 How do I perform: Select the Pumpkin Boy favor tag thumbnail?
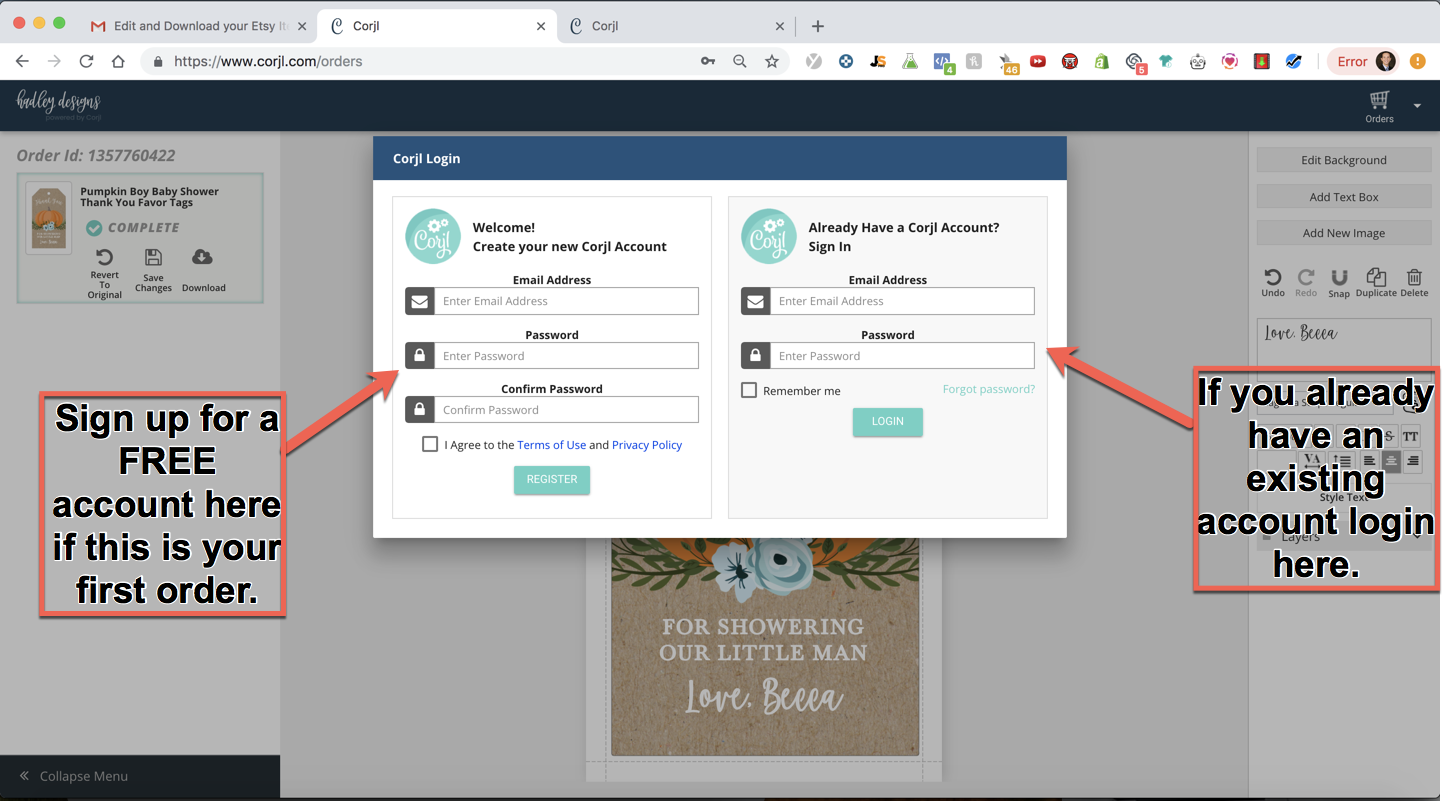point(49,217)
